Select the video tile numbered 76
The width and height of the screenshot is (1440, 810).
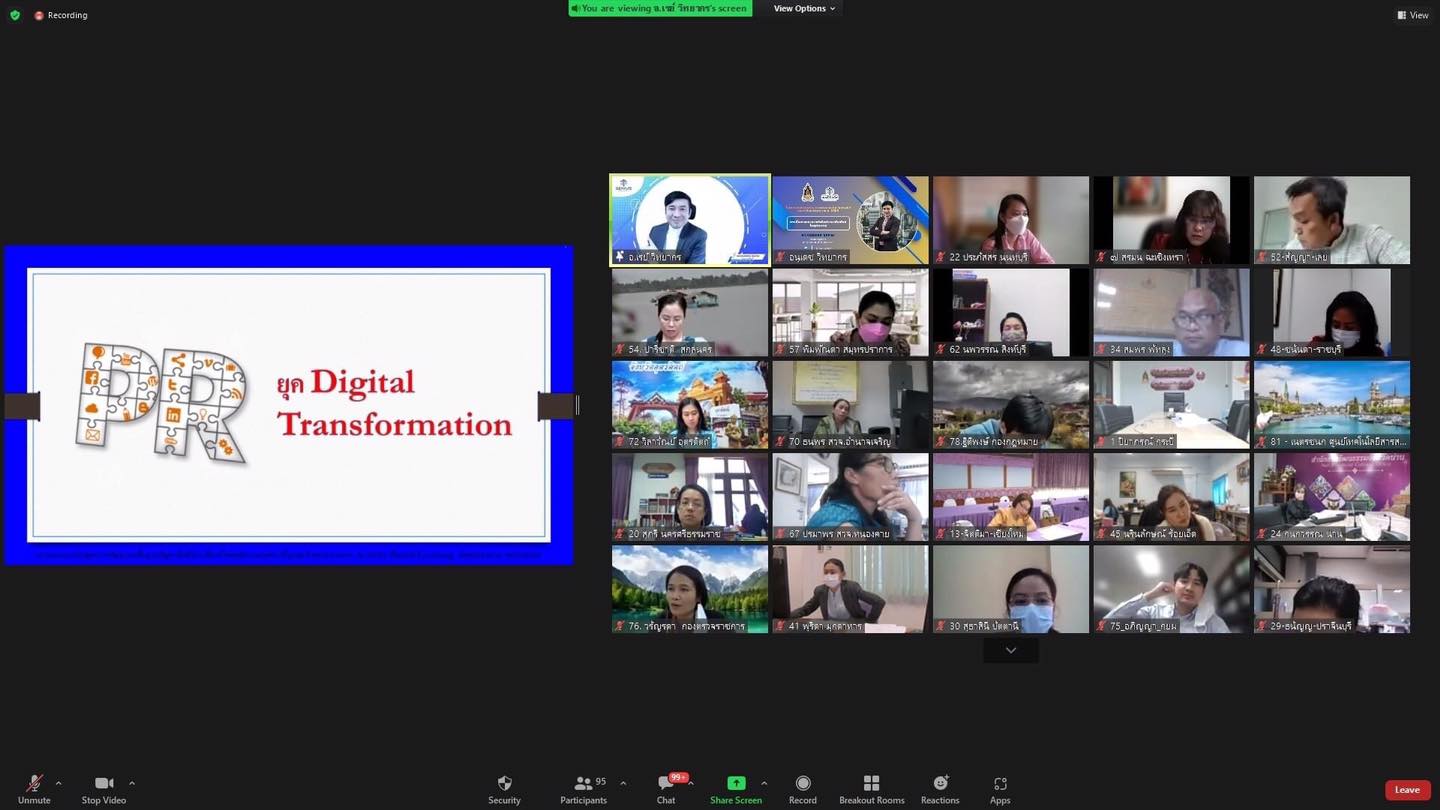690,589
